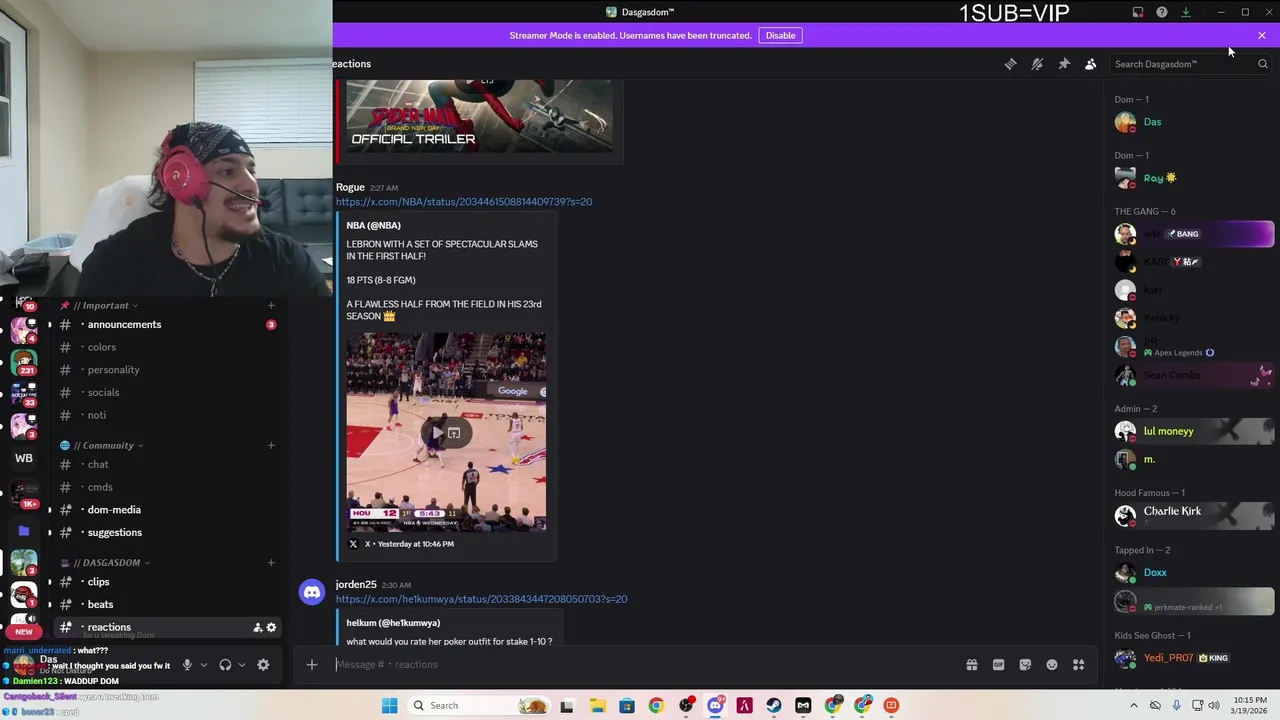Open the reactions channel settings gear
This screenshot has height=720, width=1280.
point(271,627)
